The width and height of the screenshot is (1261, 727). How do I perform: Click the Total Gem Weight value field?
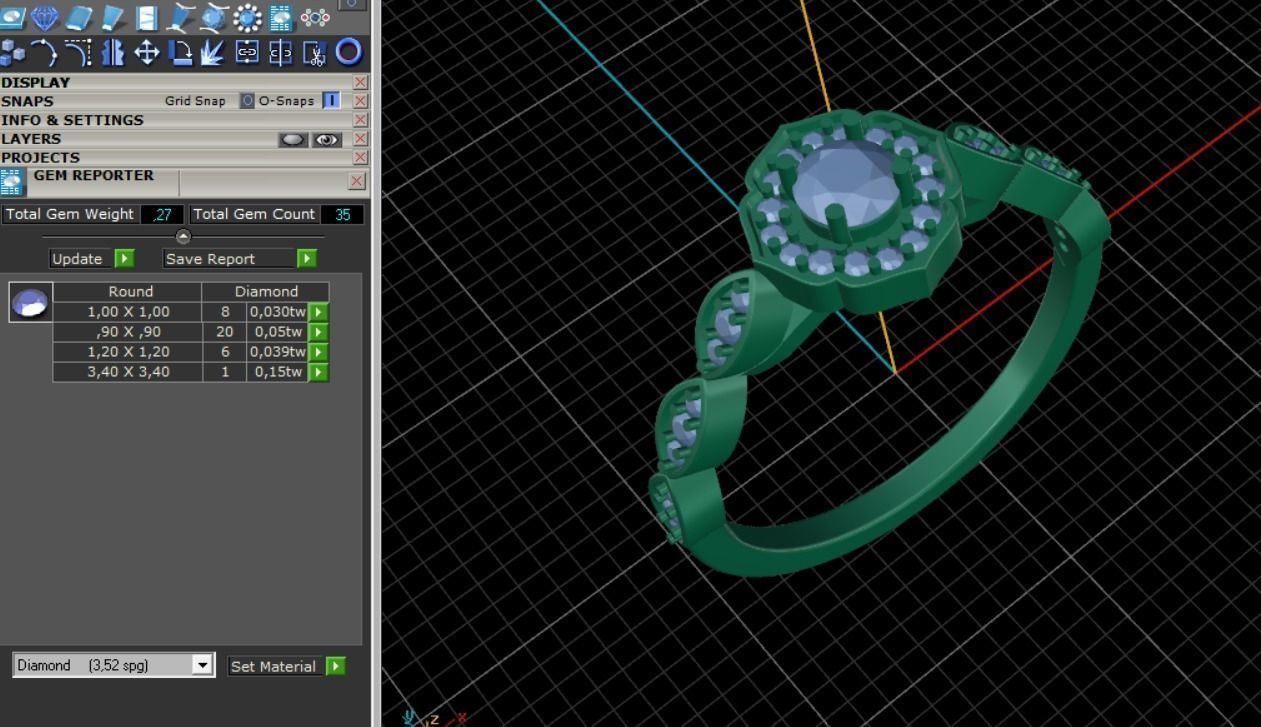(x=161, y=214)
